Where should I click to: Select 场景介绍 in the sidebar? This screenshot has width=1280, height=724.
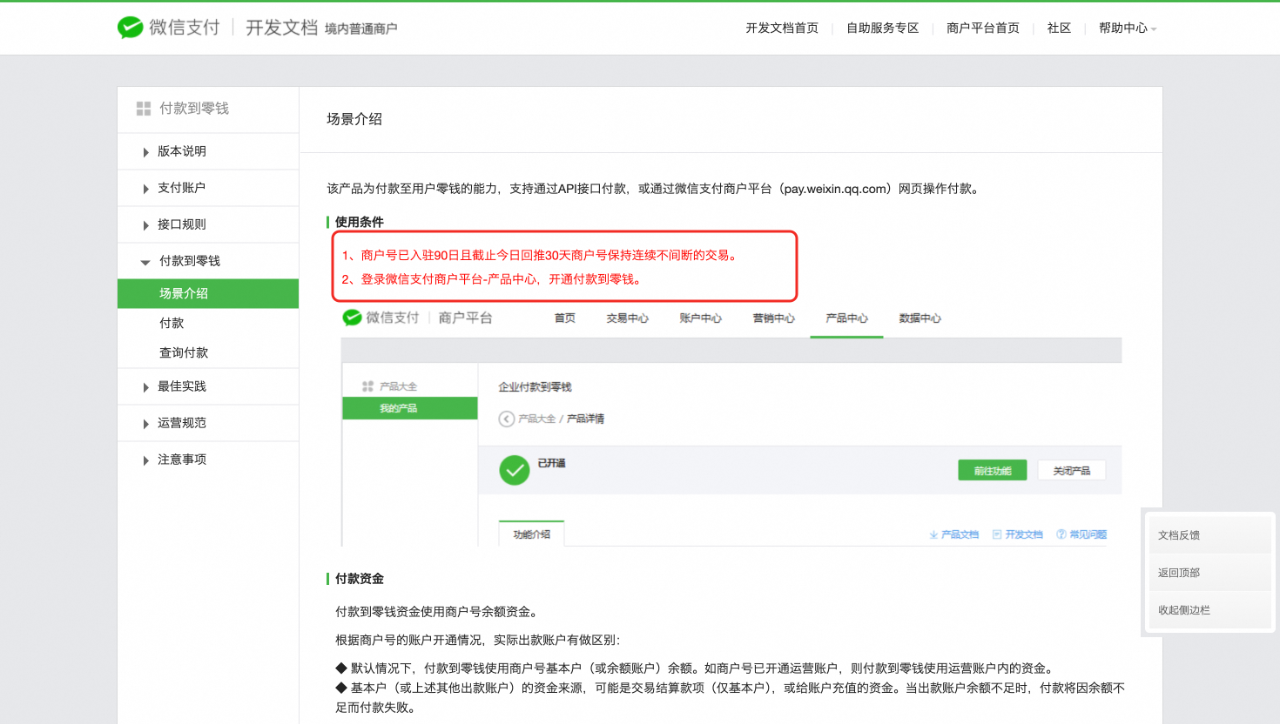208,294
